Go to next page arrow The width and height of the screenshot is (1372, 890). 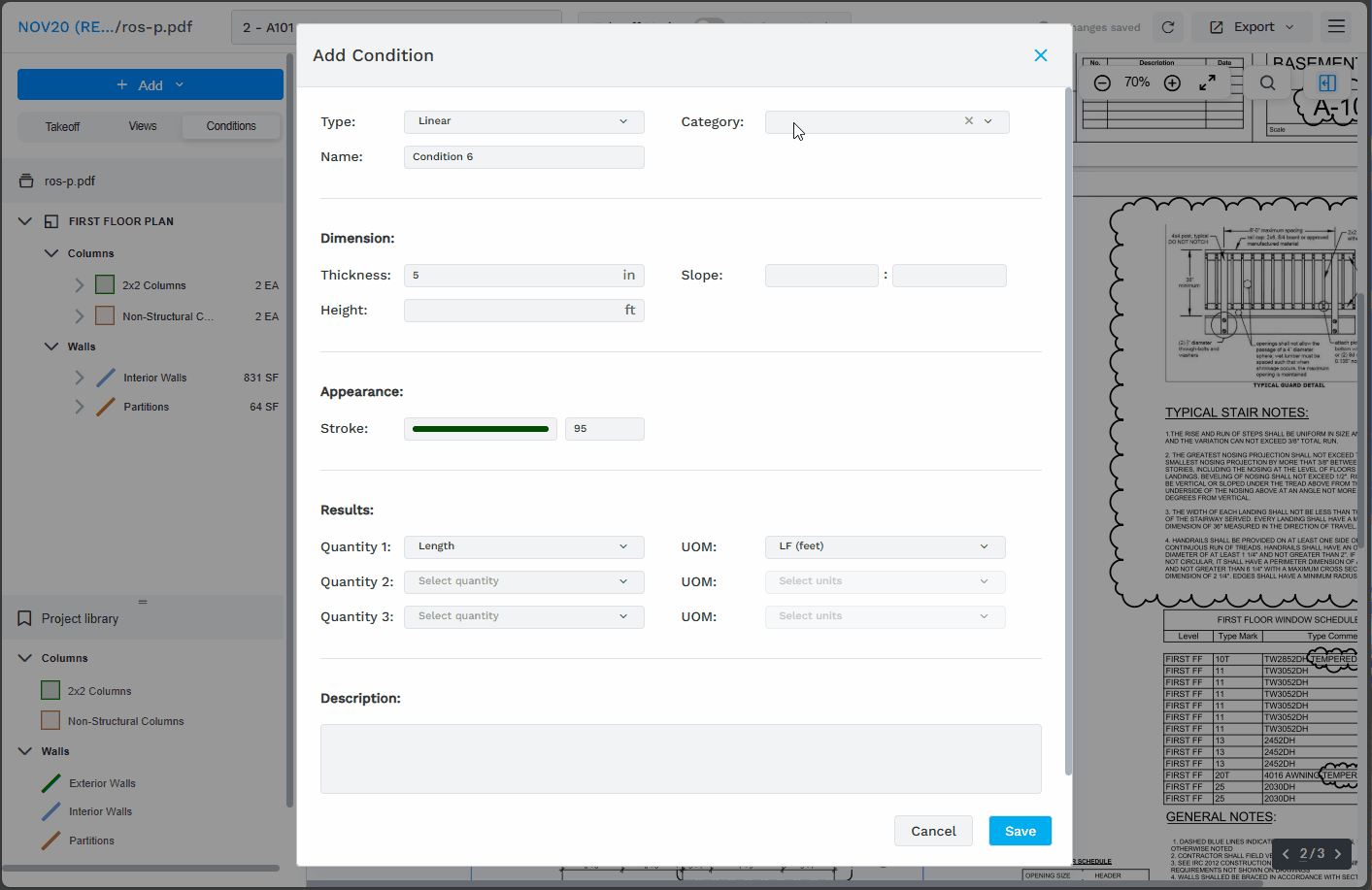coord(1338,854)
